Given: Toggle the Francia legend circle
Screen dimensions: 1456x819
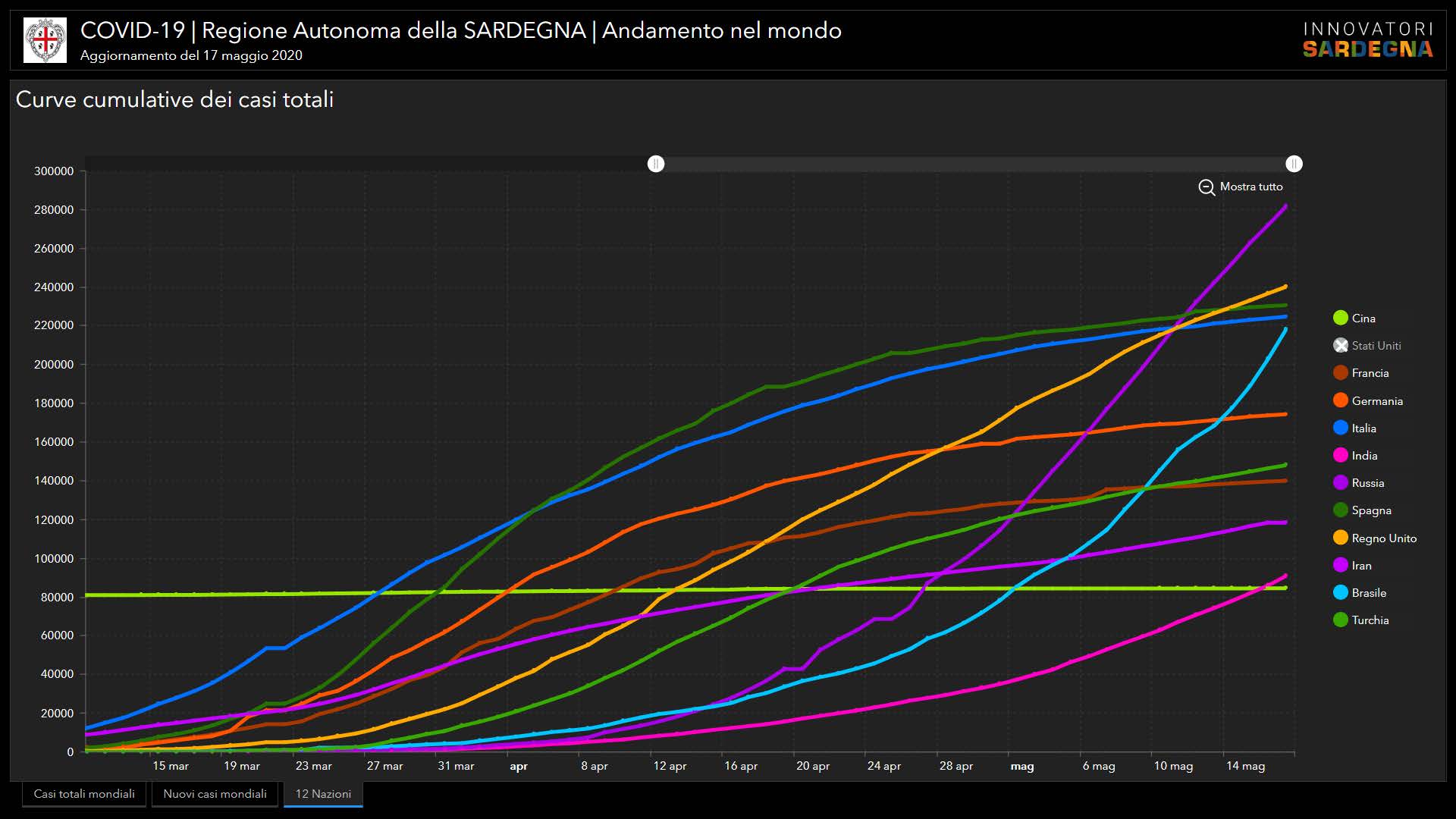Looking at the screenshot, I should pyautogui.click(x=1341, y=373).
